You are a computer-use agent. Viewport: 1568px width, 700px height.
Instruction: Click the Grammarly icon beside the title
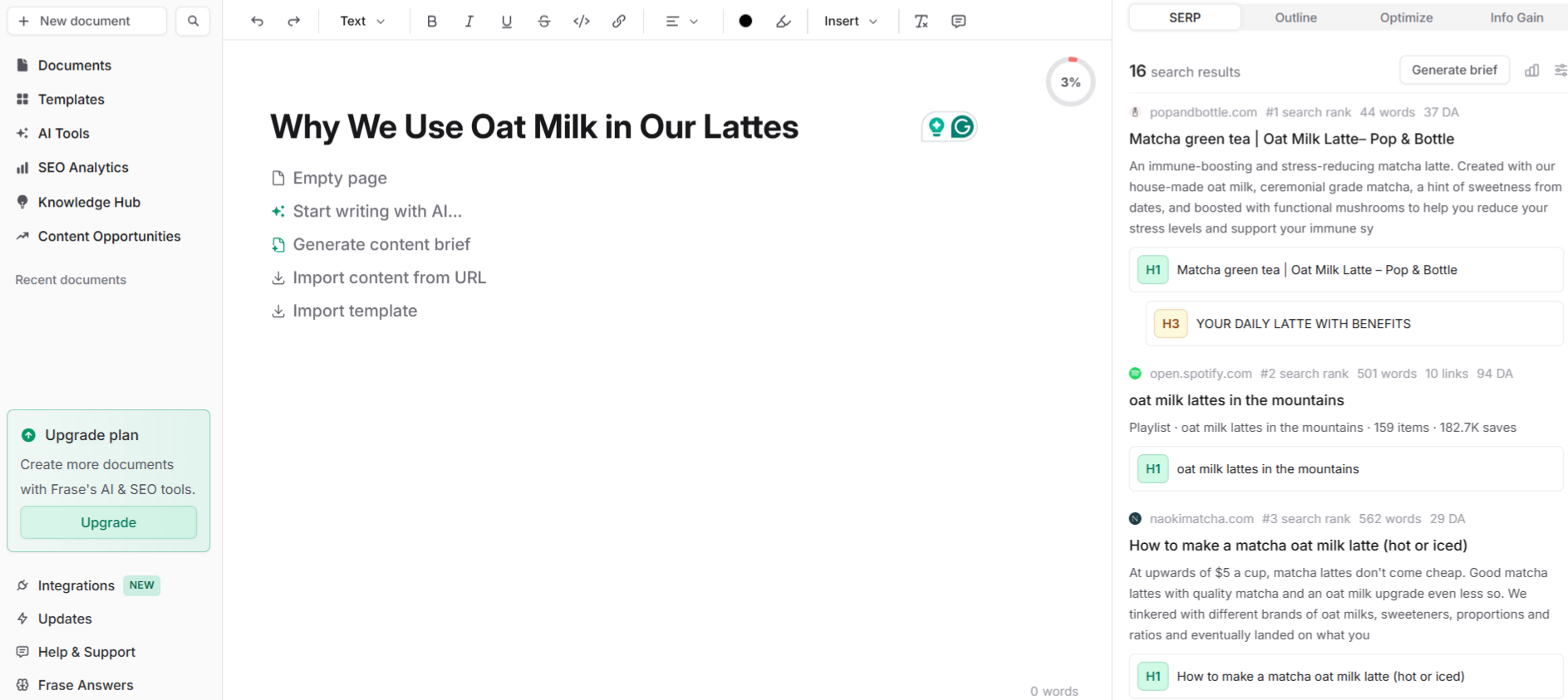[962, 127]
